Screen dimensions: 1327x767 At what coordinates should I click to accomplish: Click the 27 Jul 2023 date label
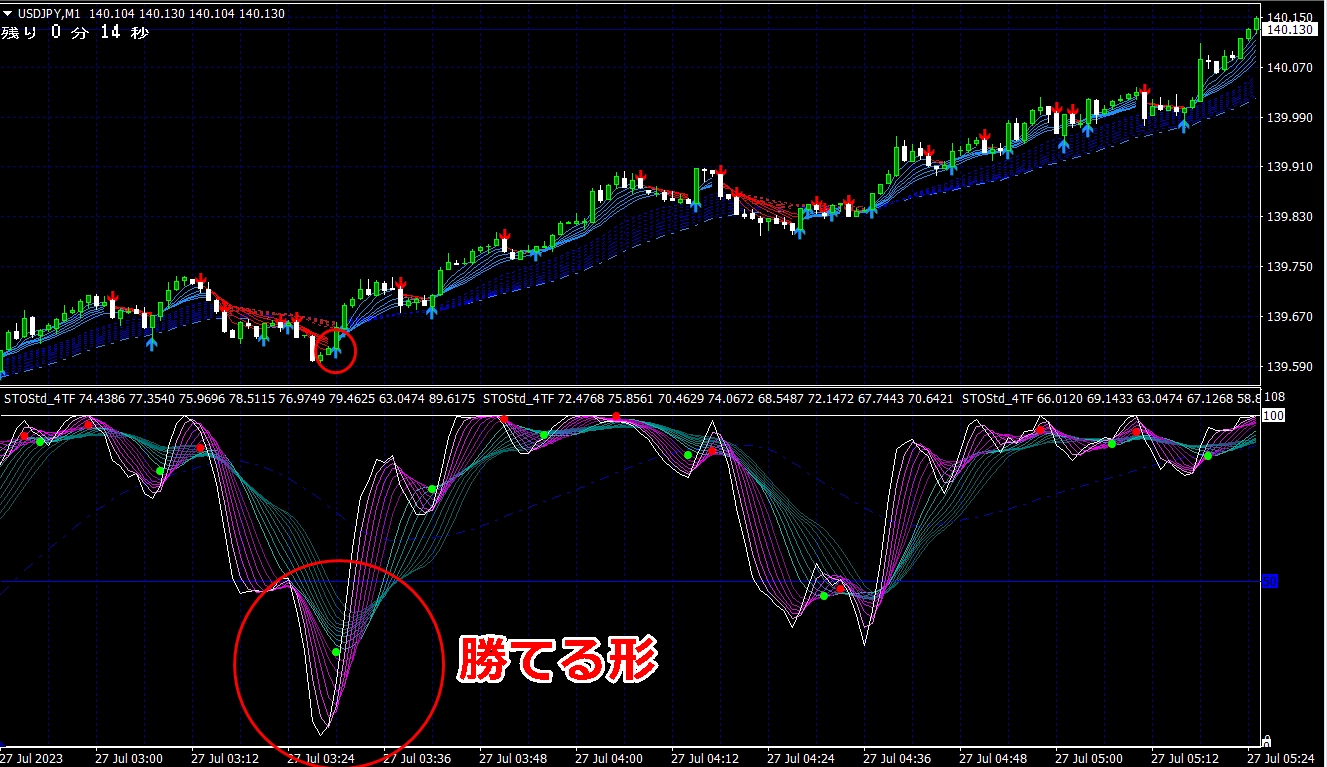tap(33, 758)
